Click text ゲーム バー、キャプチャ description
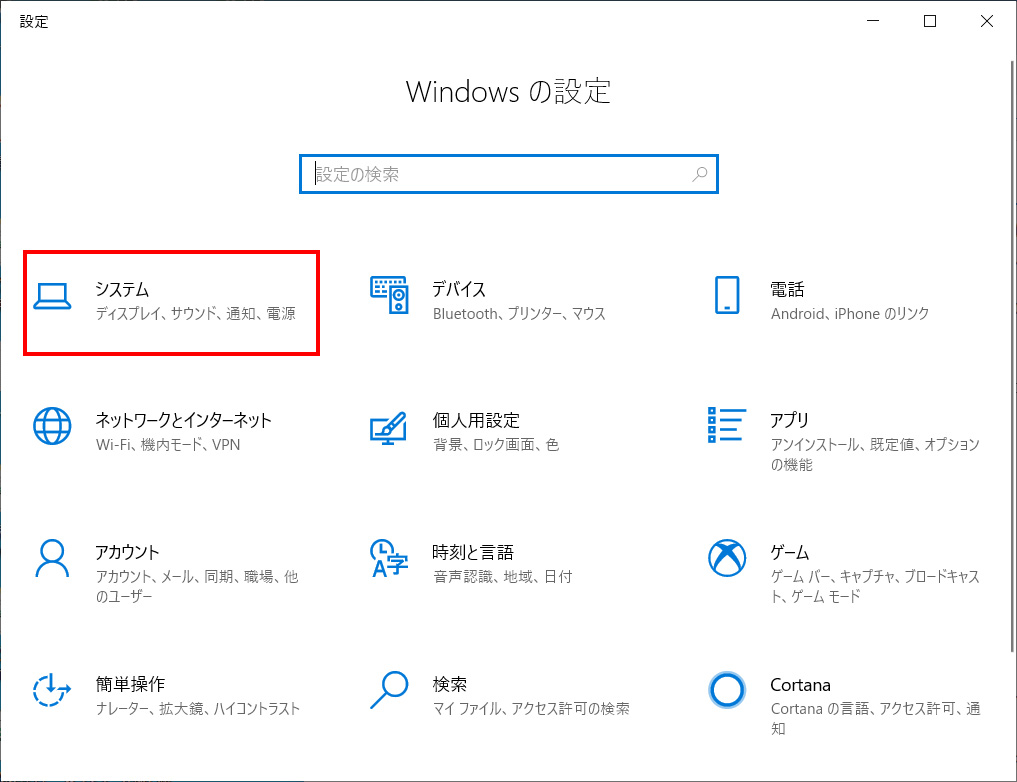The height and width of the screenshot is (782, 1017). [875, 586]
